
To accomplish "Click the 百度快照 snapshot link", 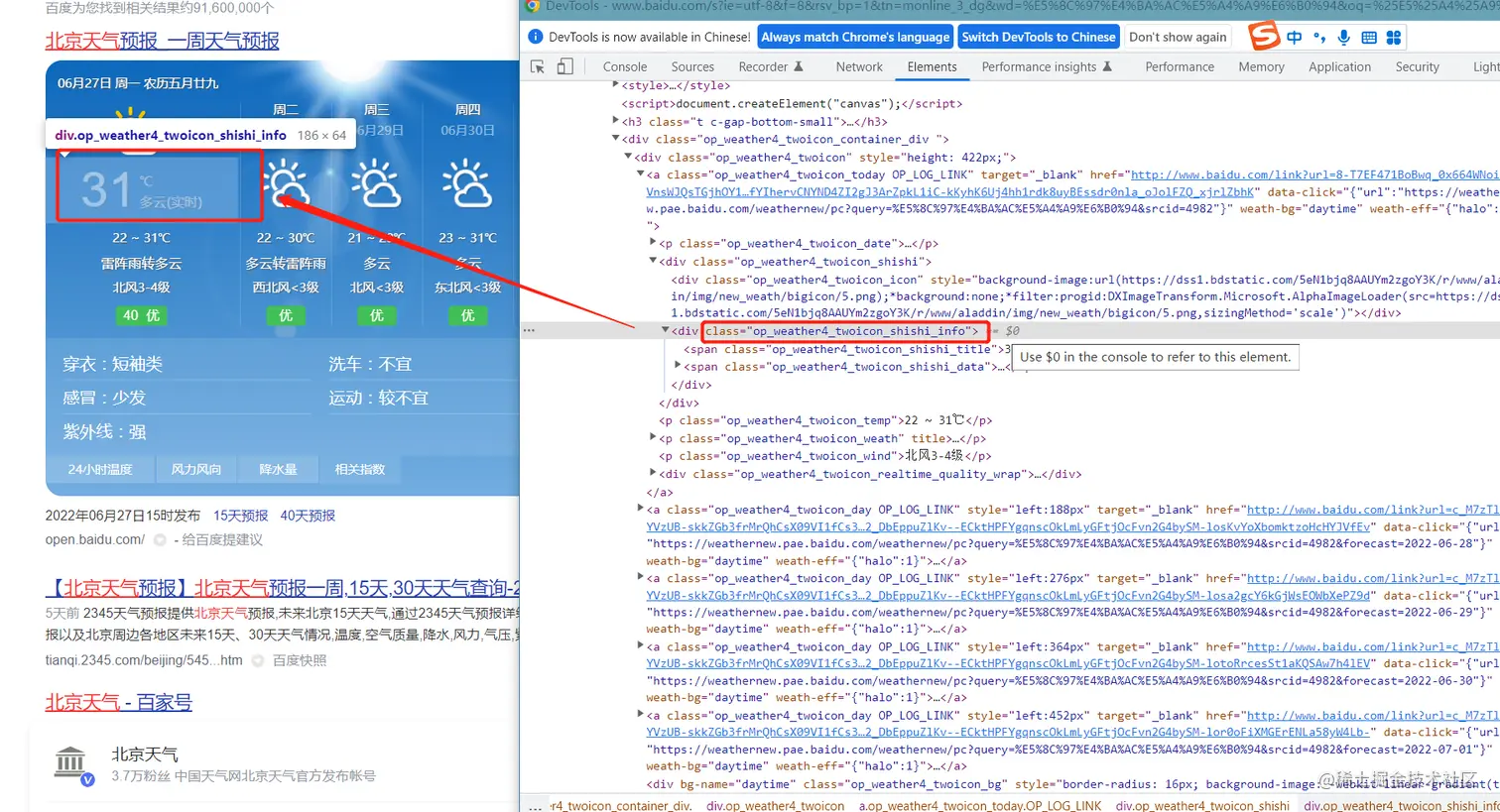I will coord(300,660).
